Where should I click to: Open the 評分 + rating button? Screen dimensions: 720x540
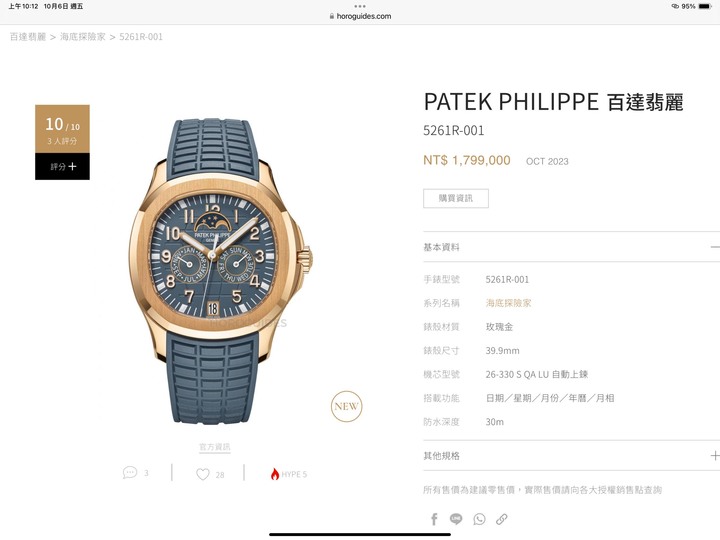62,166
